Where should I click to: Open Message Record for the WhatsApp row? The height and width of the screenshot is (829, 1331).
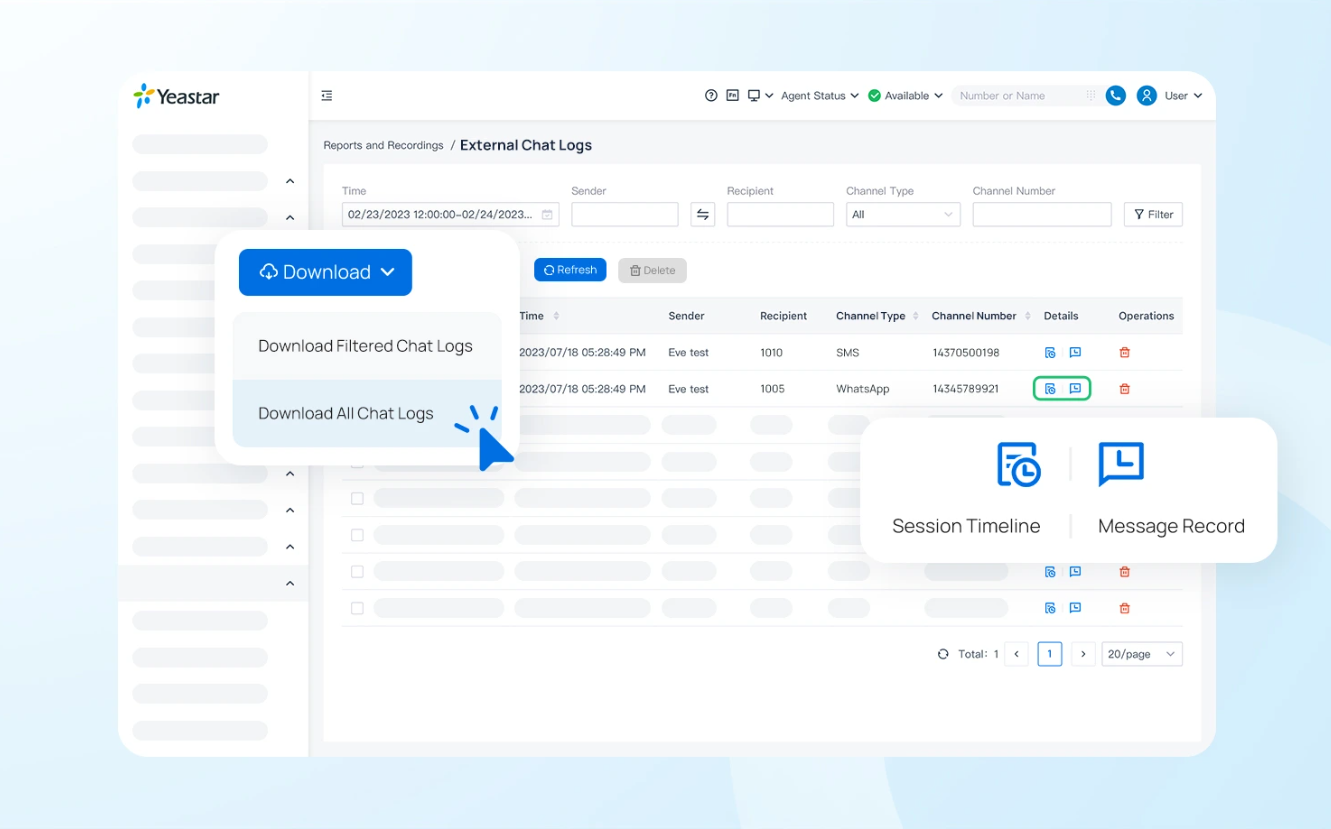coord(1075,388)
